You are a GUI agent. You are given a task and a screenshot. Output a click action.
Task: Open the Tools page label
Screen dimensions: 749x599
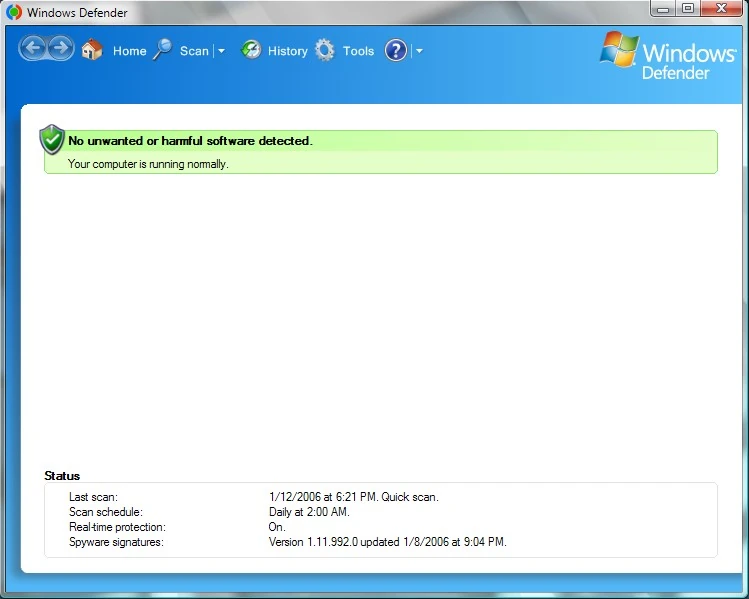[358, 51]
